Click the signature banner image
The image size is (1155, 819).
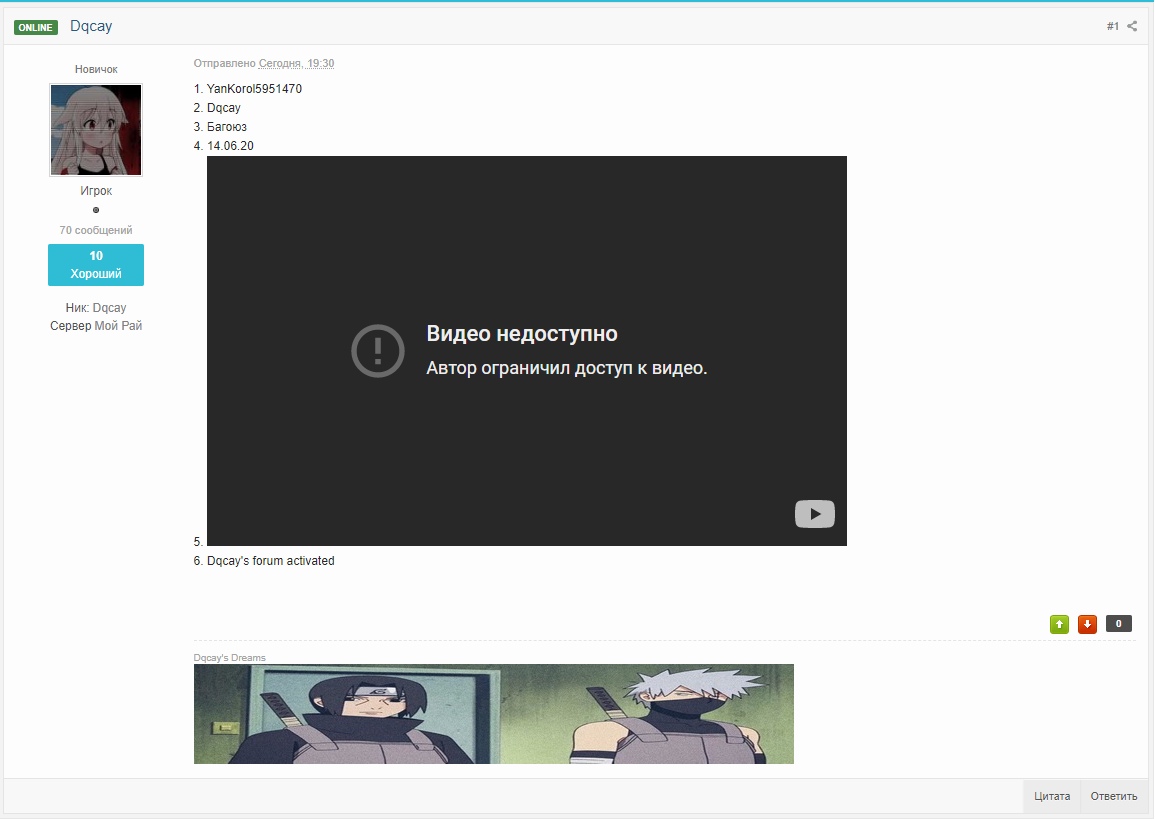[494, 714]
